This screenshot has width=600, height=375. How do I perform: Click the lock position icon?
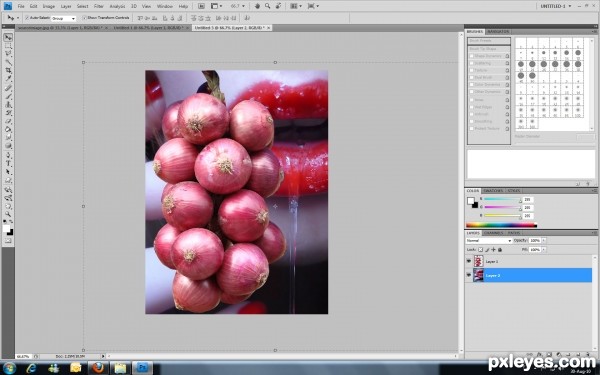(493, 249)
